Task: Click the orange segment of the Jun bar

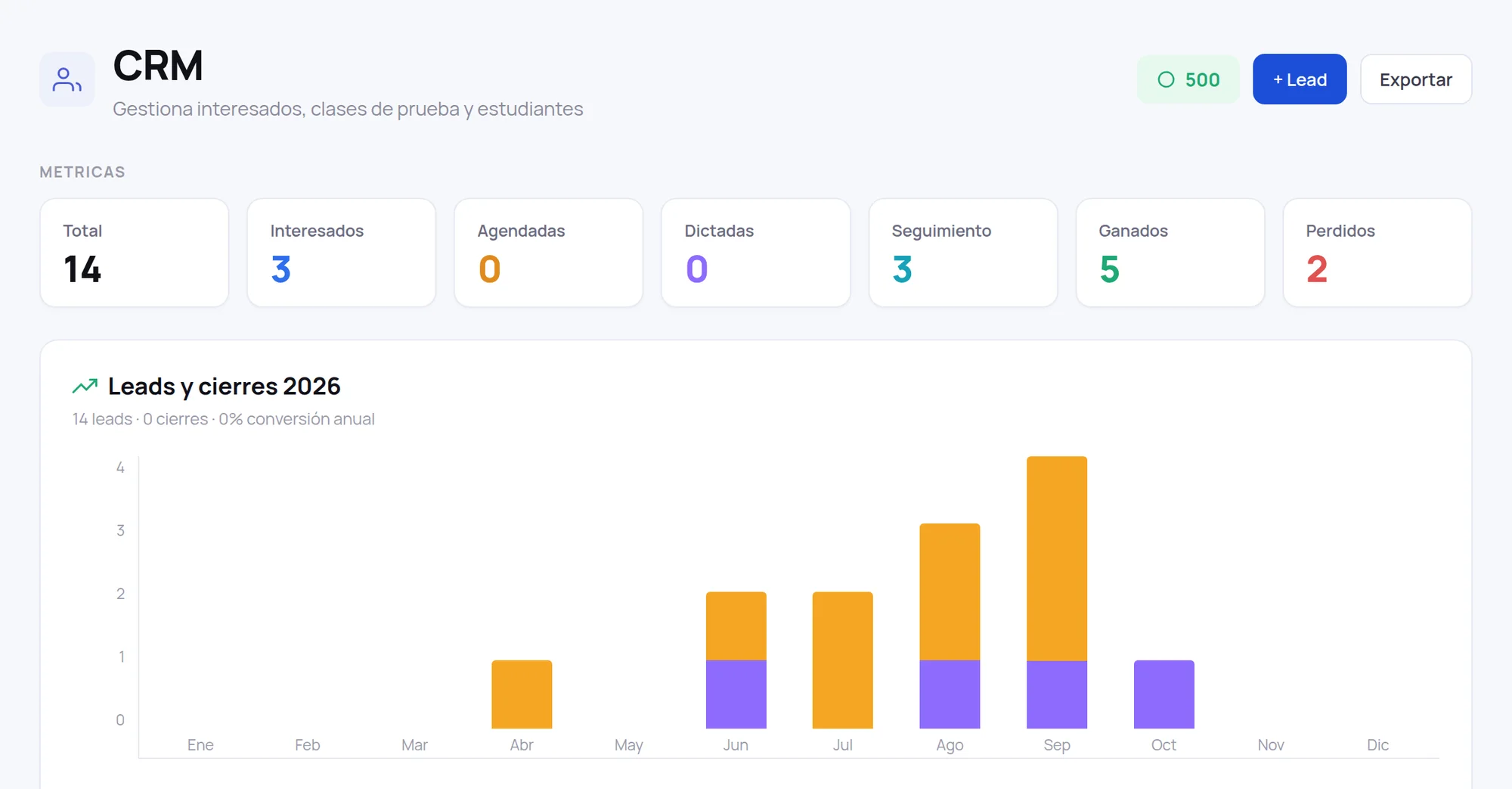Action: click(736, 626)
